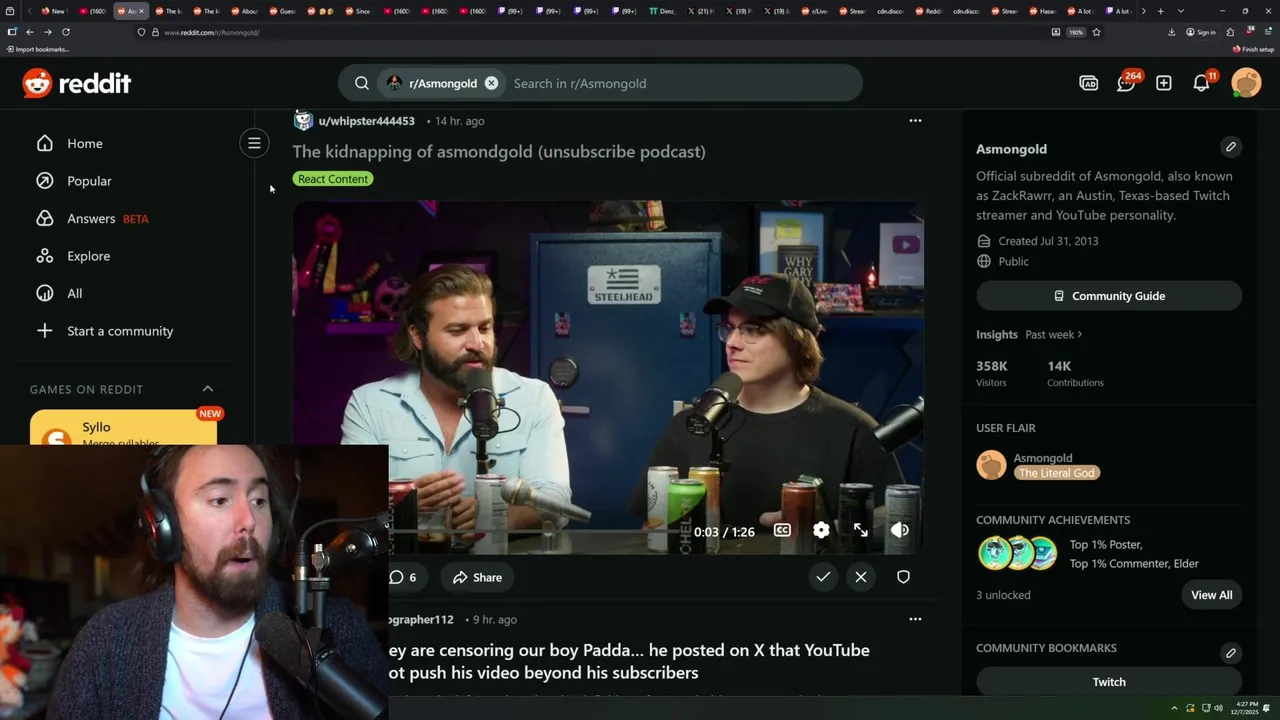The image size is (1280, 720).
Task: Focus the Search in r/Asmongold field
Action: pyautogui.click(x=680, y=83)
